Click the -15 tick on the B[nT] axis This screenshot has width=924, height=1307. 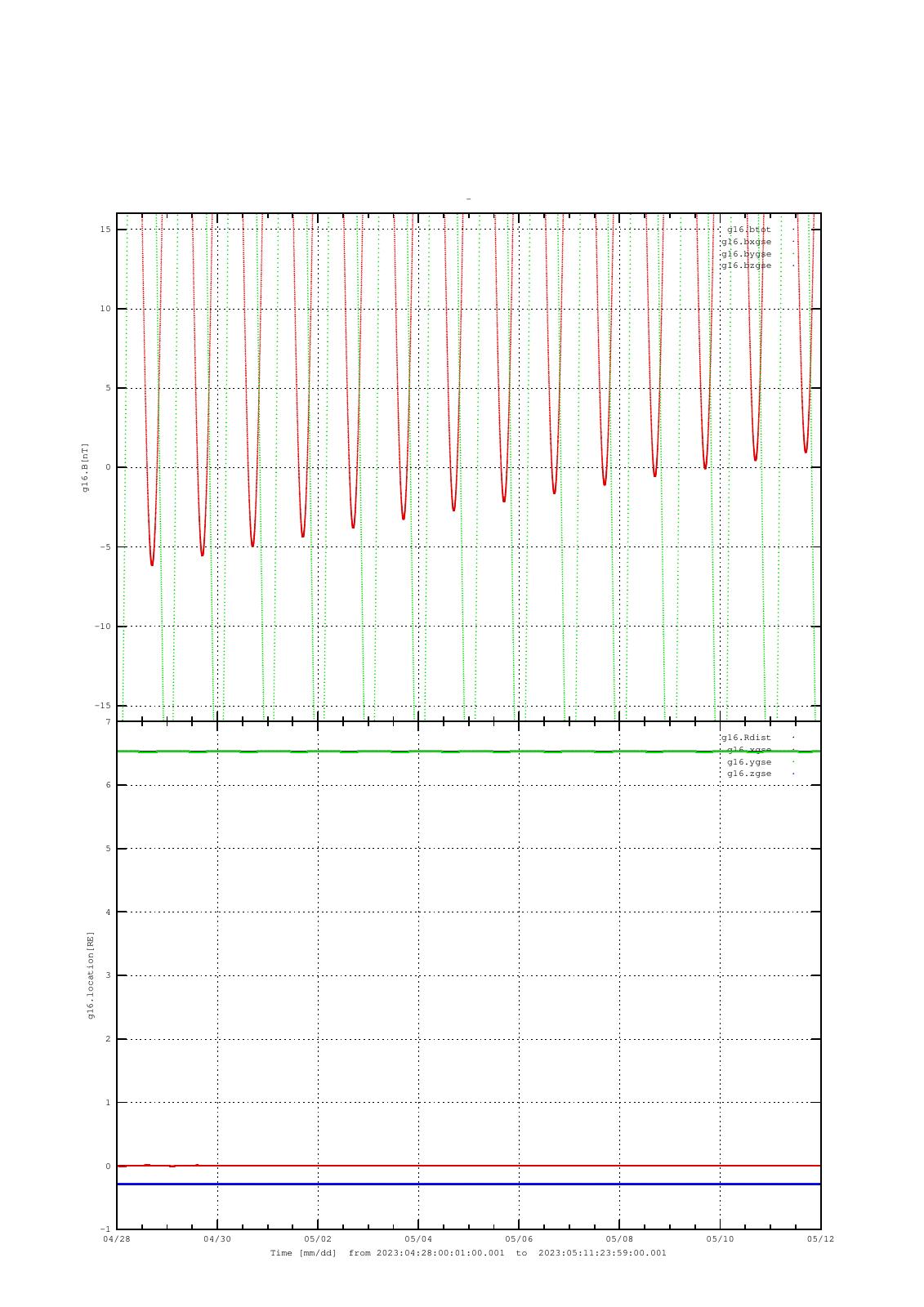pos(103,706)
